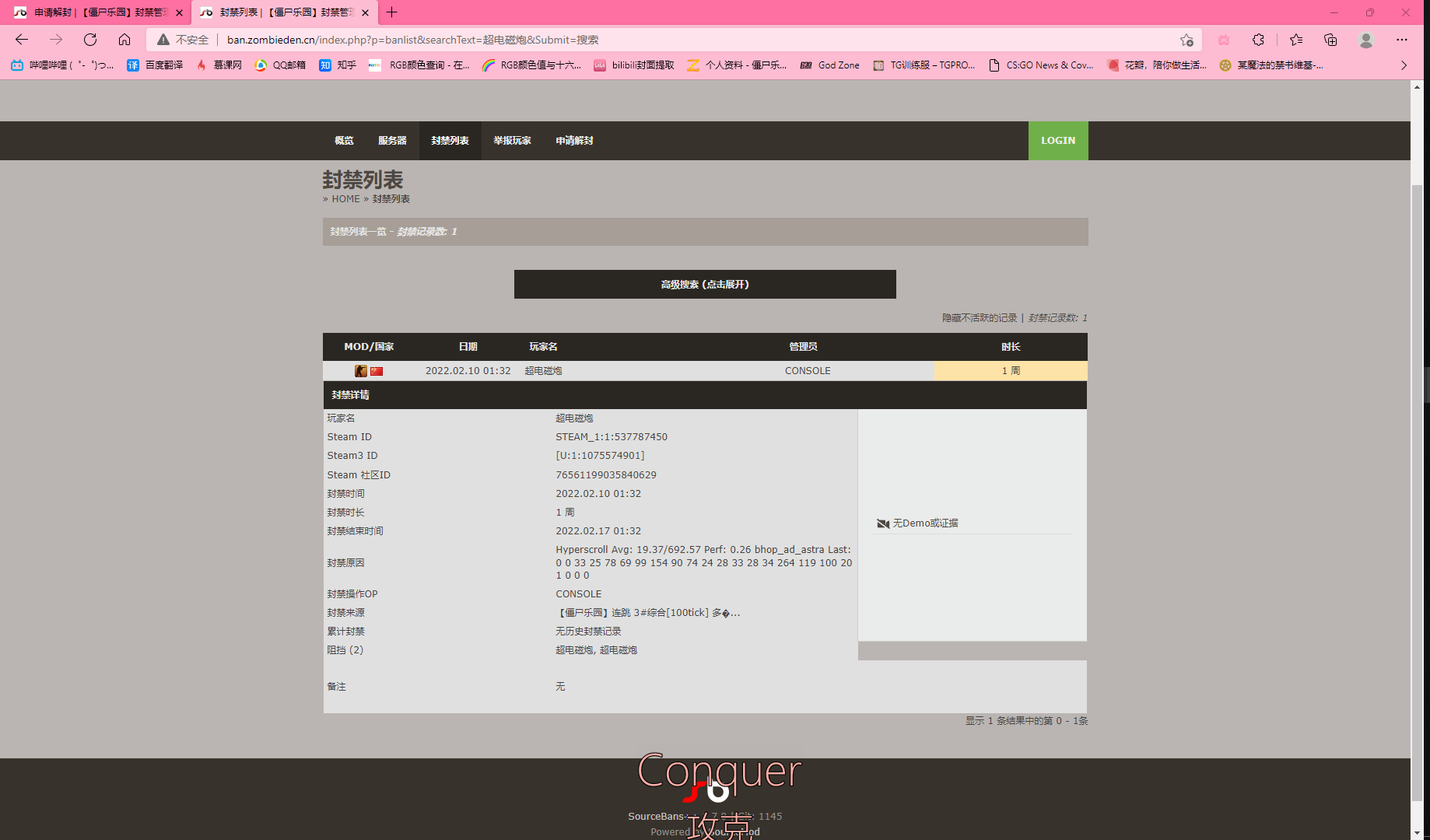Open the 百度翻译 bookmark
1430x840 pixels.
(x=155, y=65)
